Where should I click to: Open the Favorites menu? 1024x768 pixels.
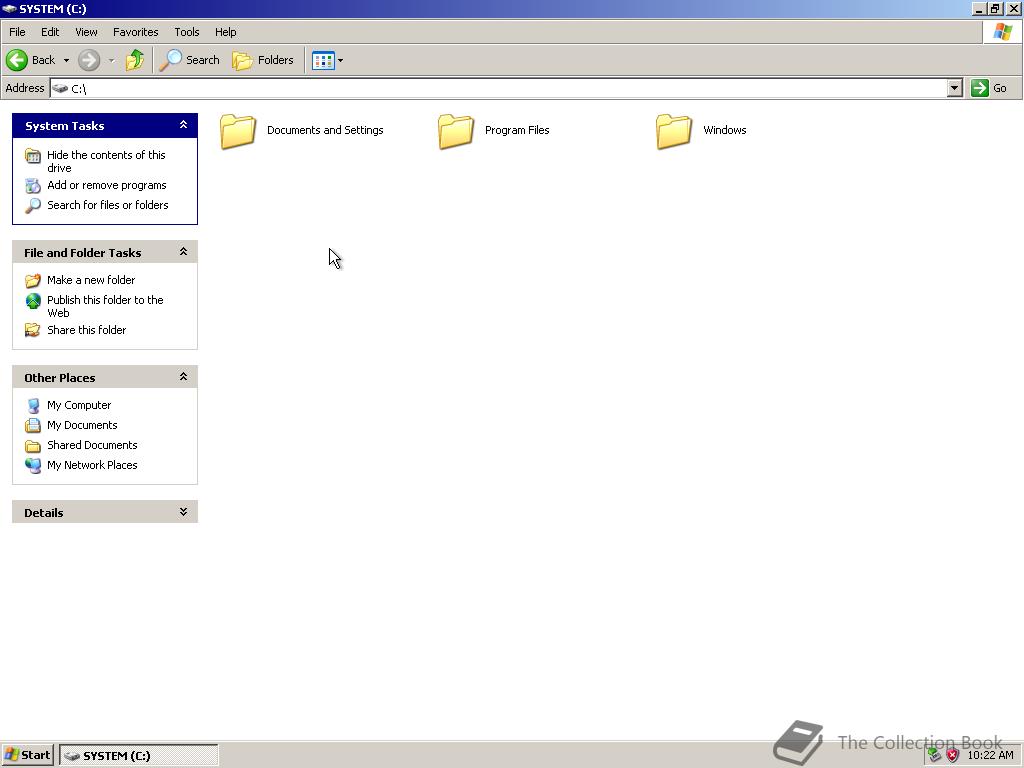point(136,32)
